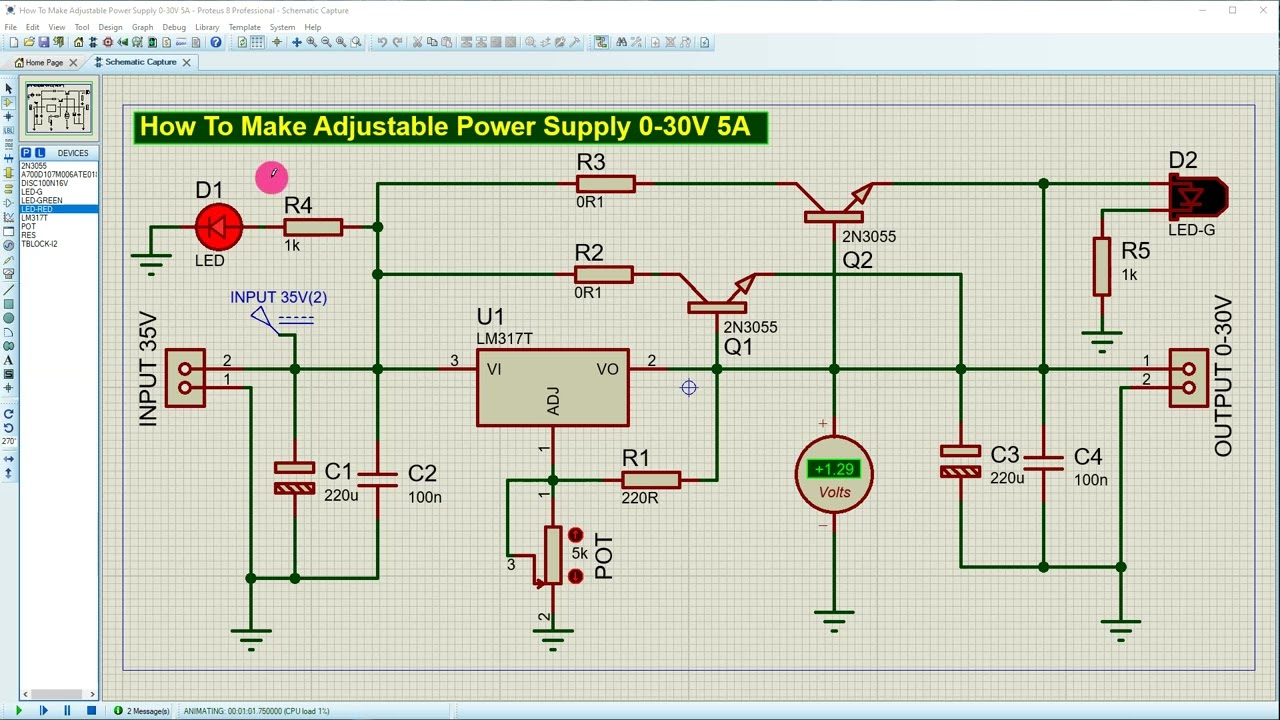Open the PCB Layout toolbar icon
Viewport: 1280px width, 720px height.
click(107, 42)
